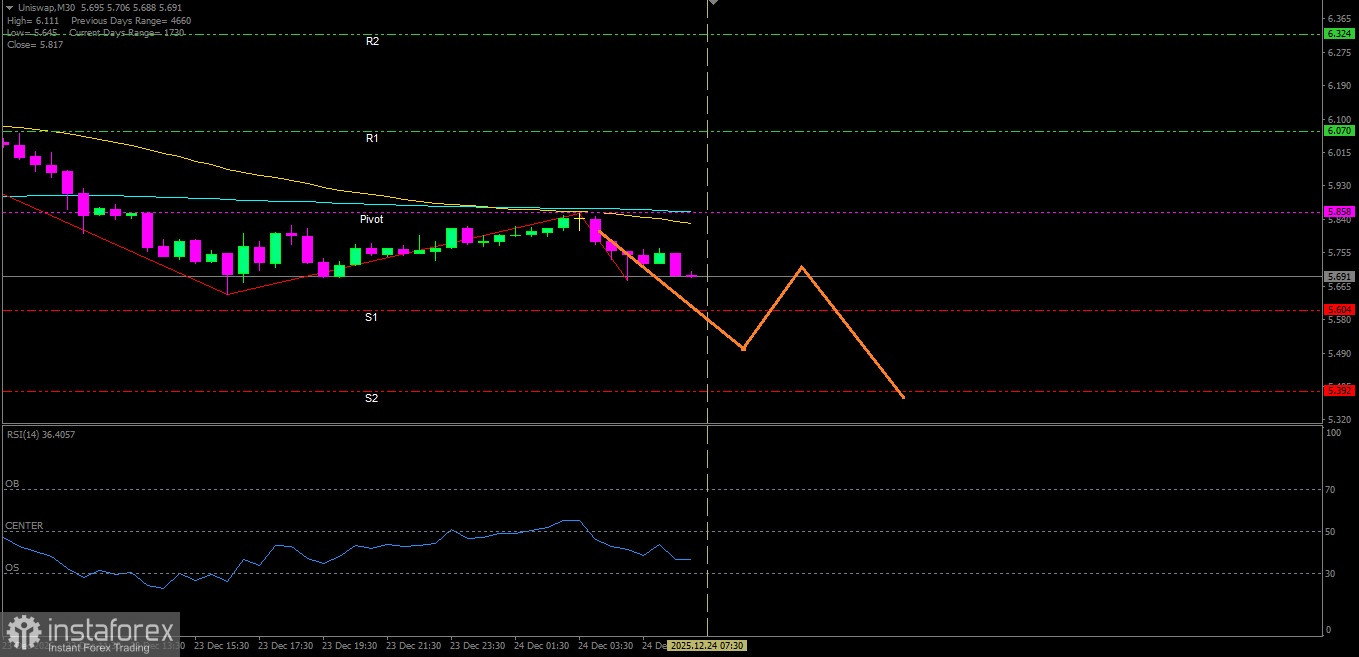Select the S2 support level label
The image size is (1359, 657).
coord(371,398)
